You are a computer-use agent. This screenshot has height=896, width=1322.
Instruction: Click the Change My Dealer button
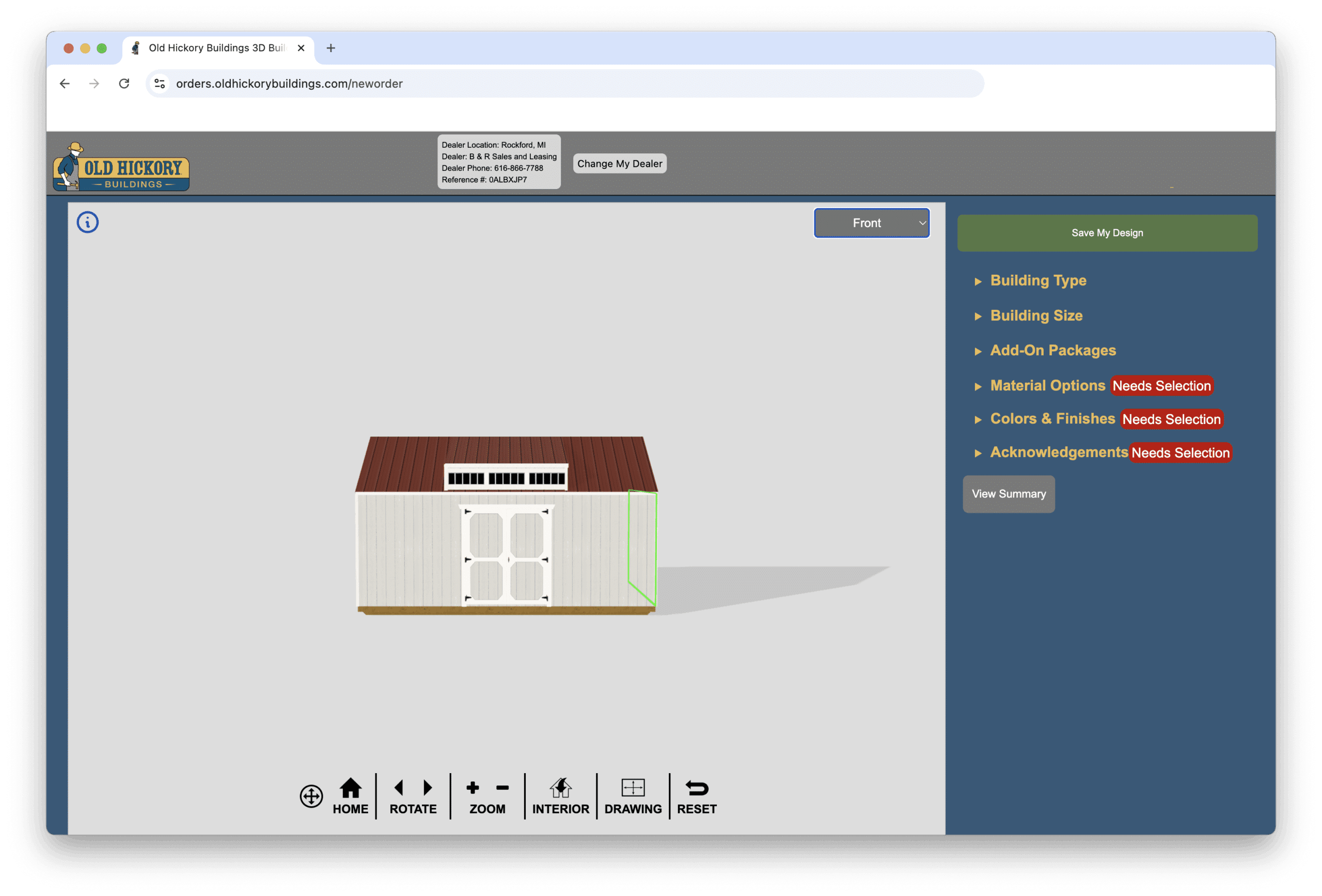[620, 164]
